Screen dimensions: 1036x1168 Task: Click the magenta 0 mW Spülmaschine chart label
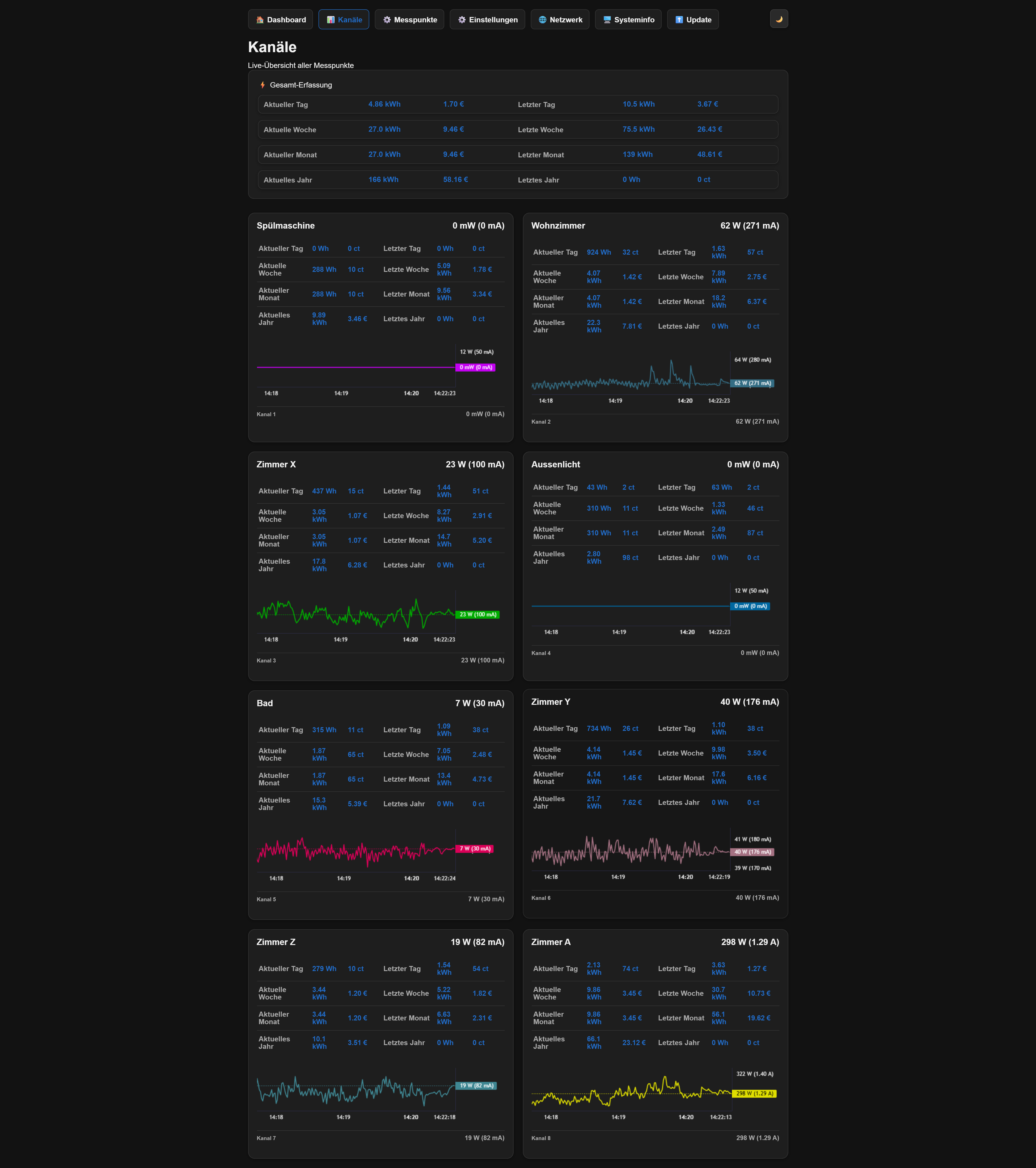tap(475, 368)
